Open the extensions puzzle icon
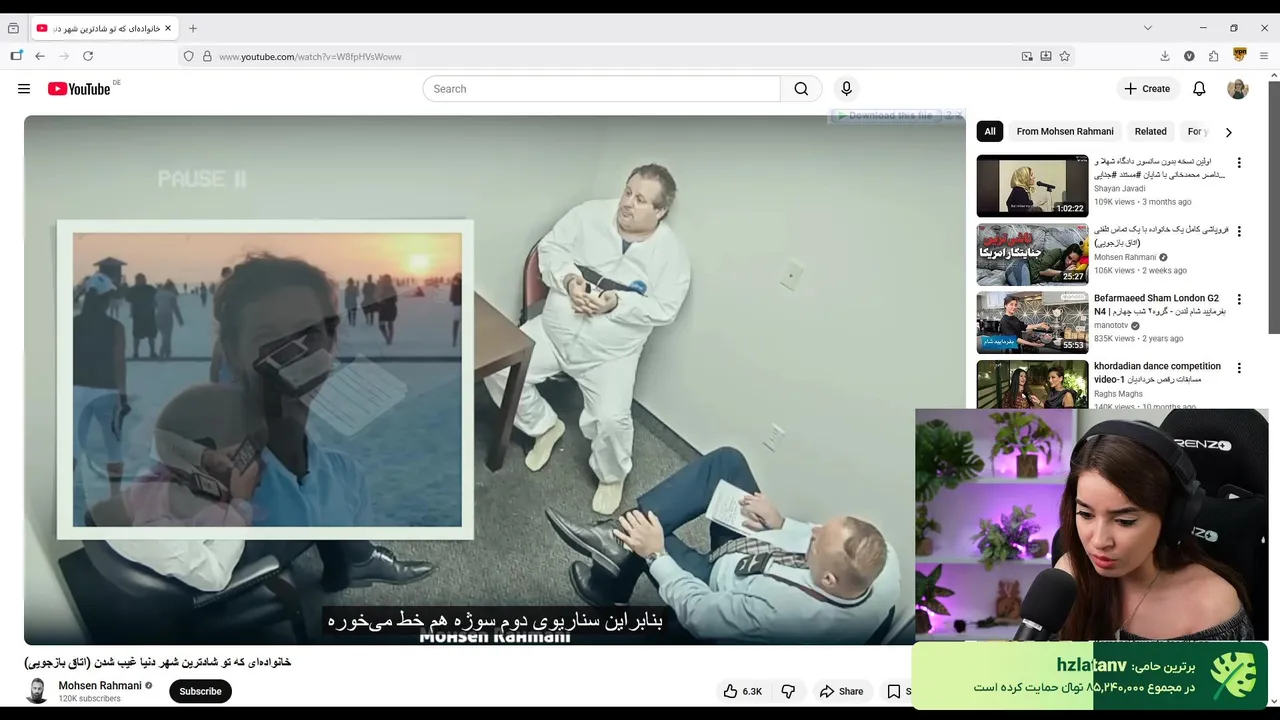1280x720 pixels. click(1213, 56)
